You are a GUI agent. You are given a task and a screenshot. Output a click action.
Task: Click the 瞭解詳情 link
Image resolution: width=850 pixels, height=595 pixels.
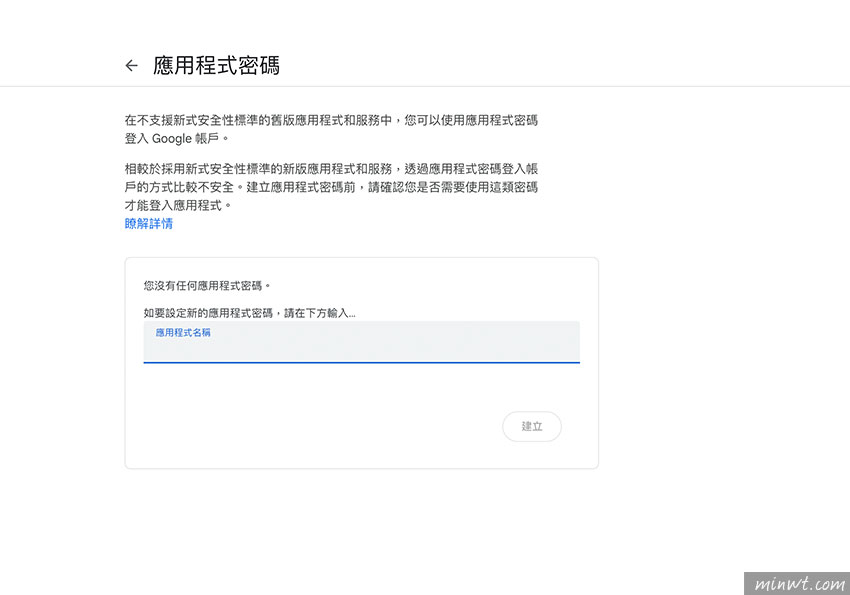(x=148, y=224)
